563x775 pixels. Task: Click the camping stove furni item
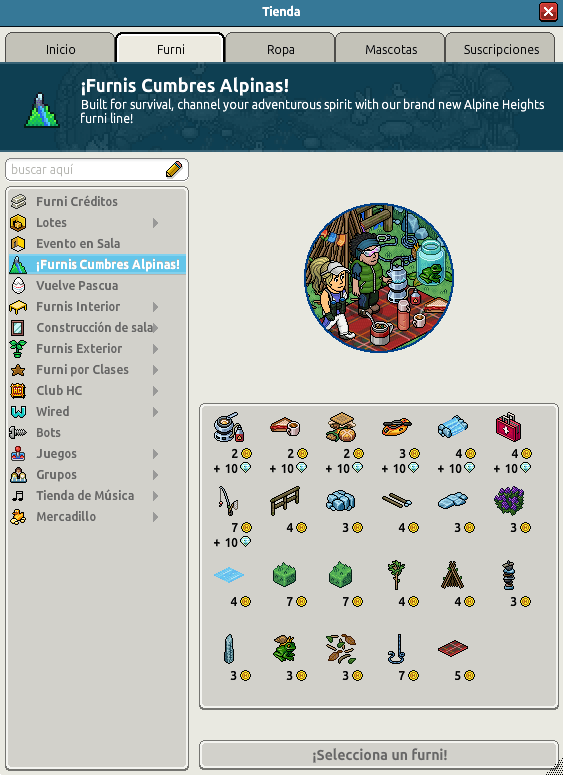pos(228,427)
